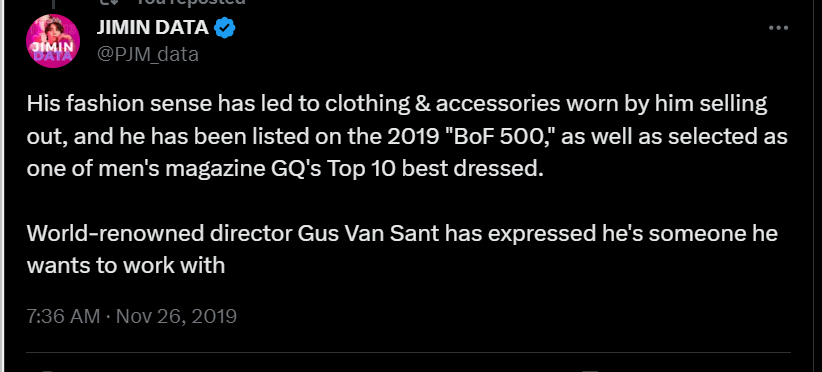Click the name 'Gus Van Sant'
822x372 pixels.
(x=368, y=234)
